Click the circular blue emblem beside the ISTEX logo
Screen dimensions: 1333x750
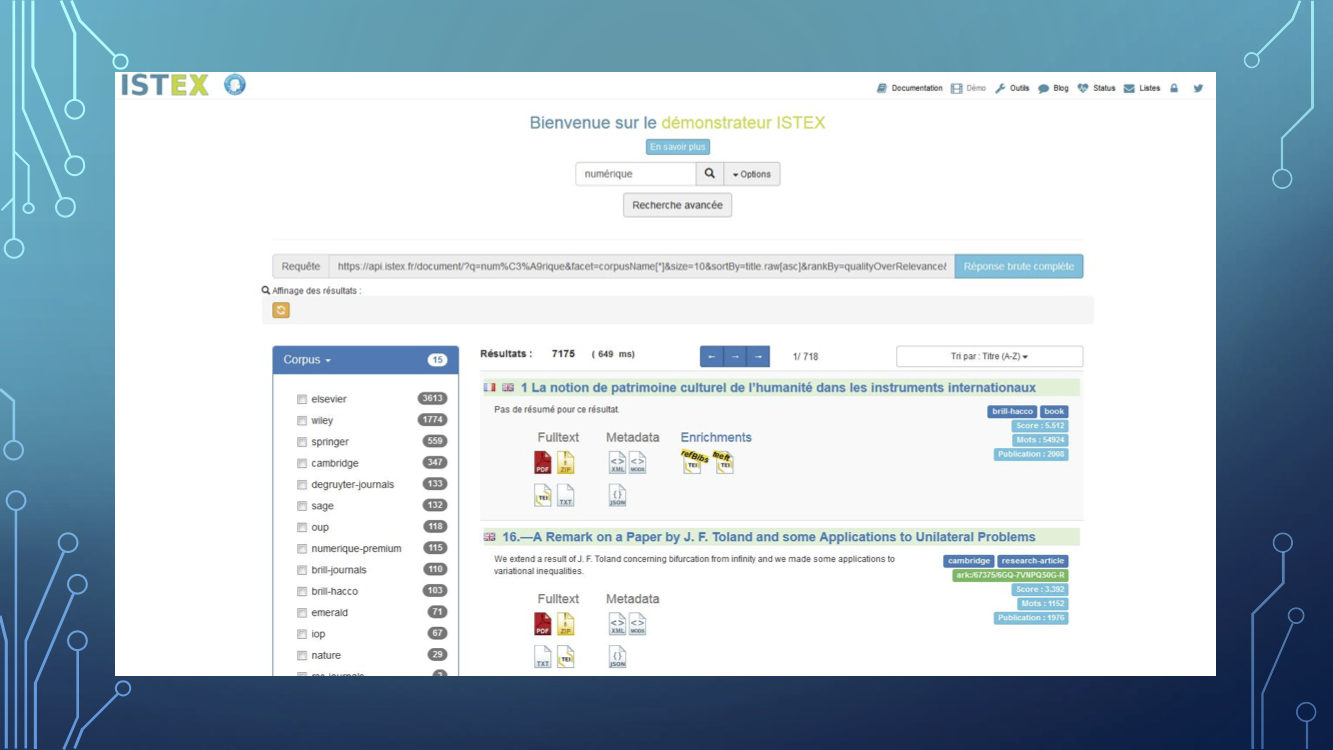(x=234, y=85)
